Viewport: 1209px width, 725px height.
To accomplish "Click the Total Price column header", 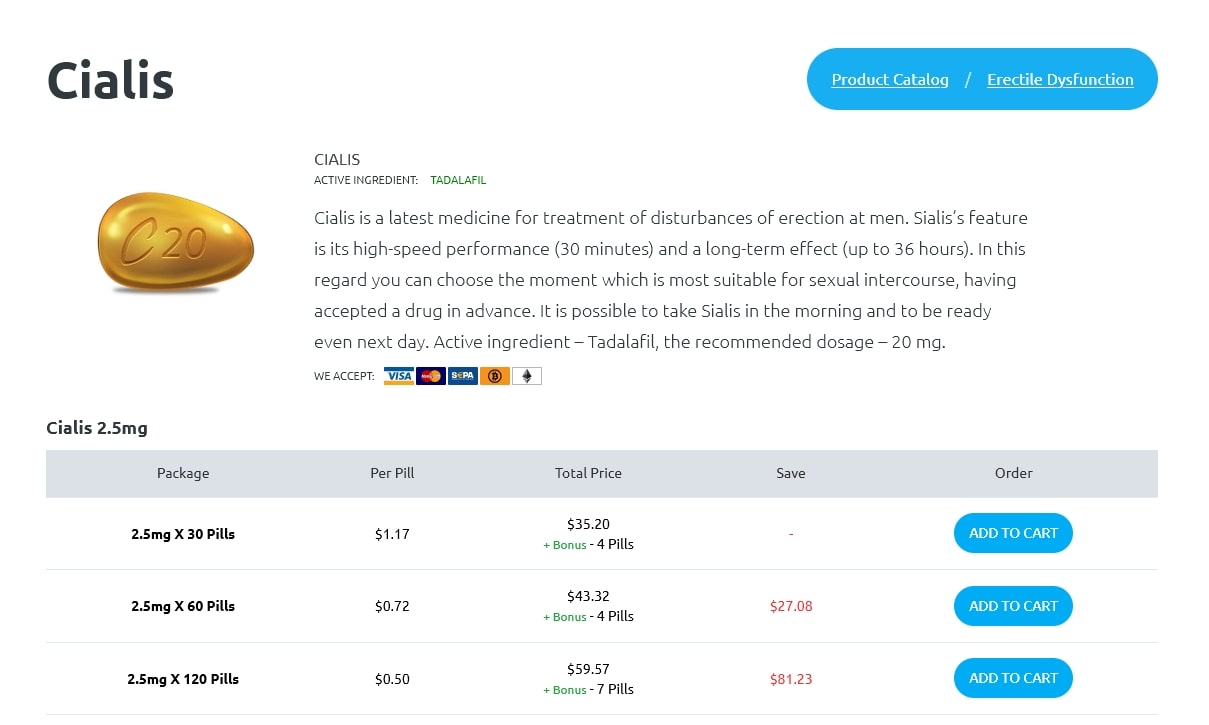I will point(588,473).
